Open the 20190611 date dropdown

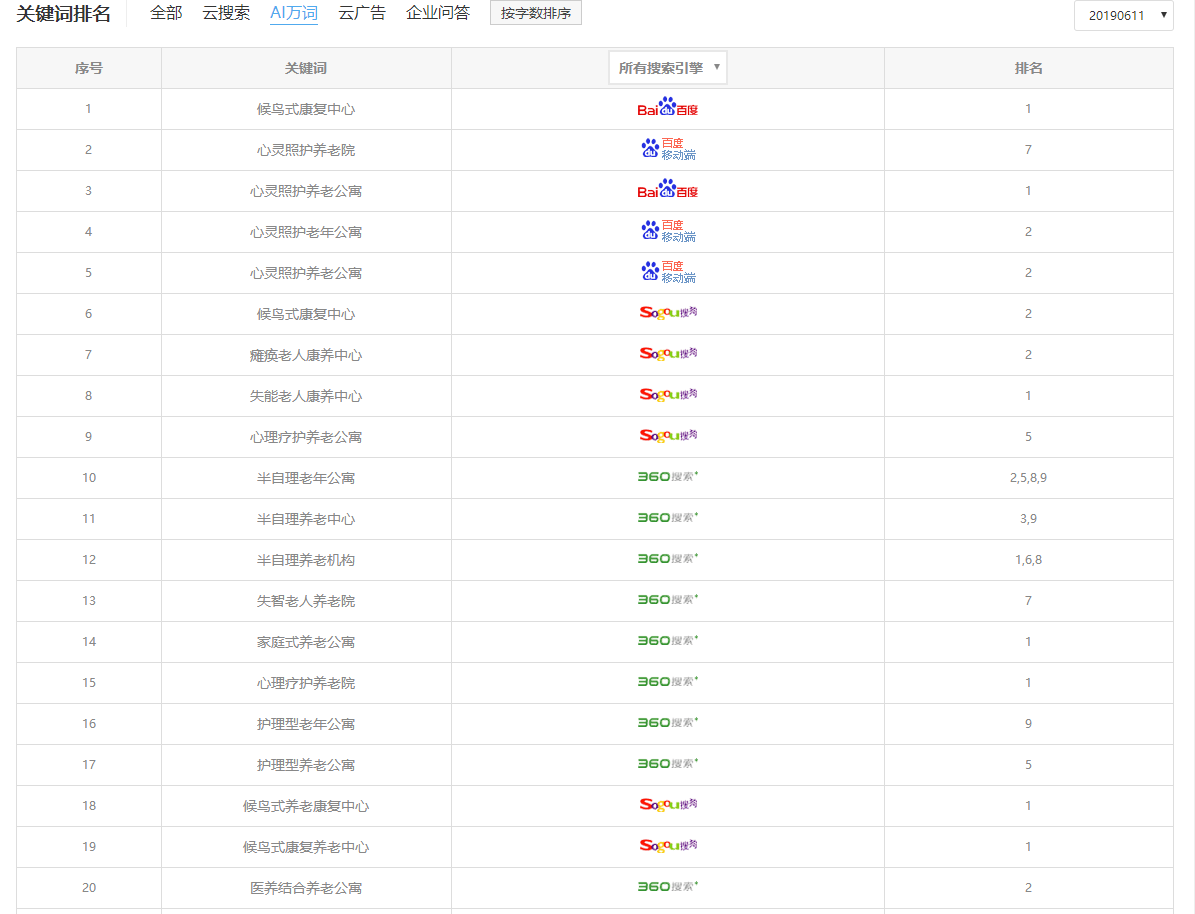1123,15
